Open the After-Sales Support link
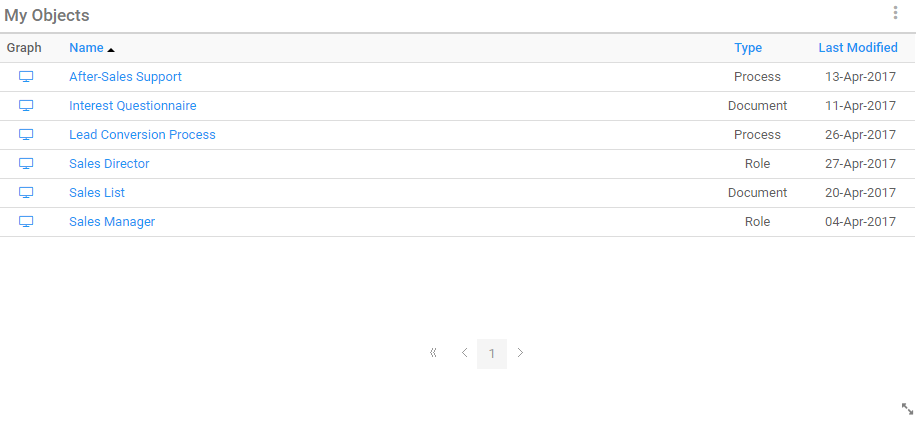The width and height of the screenshot is (916, 429). [x=125, y=77]
